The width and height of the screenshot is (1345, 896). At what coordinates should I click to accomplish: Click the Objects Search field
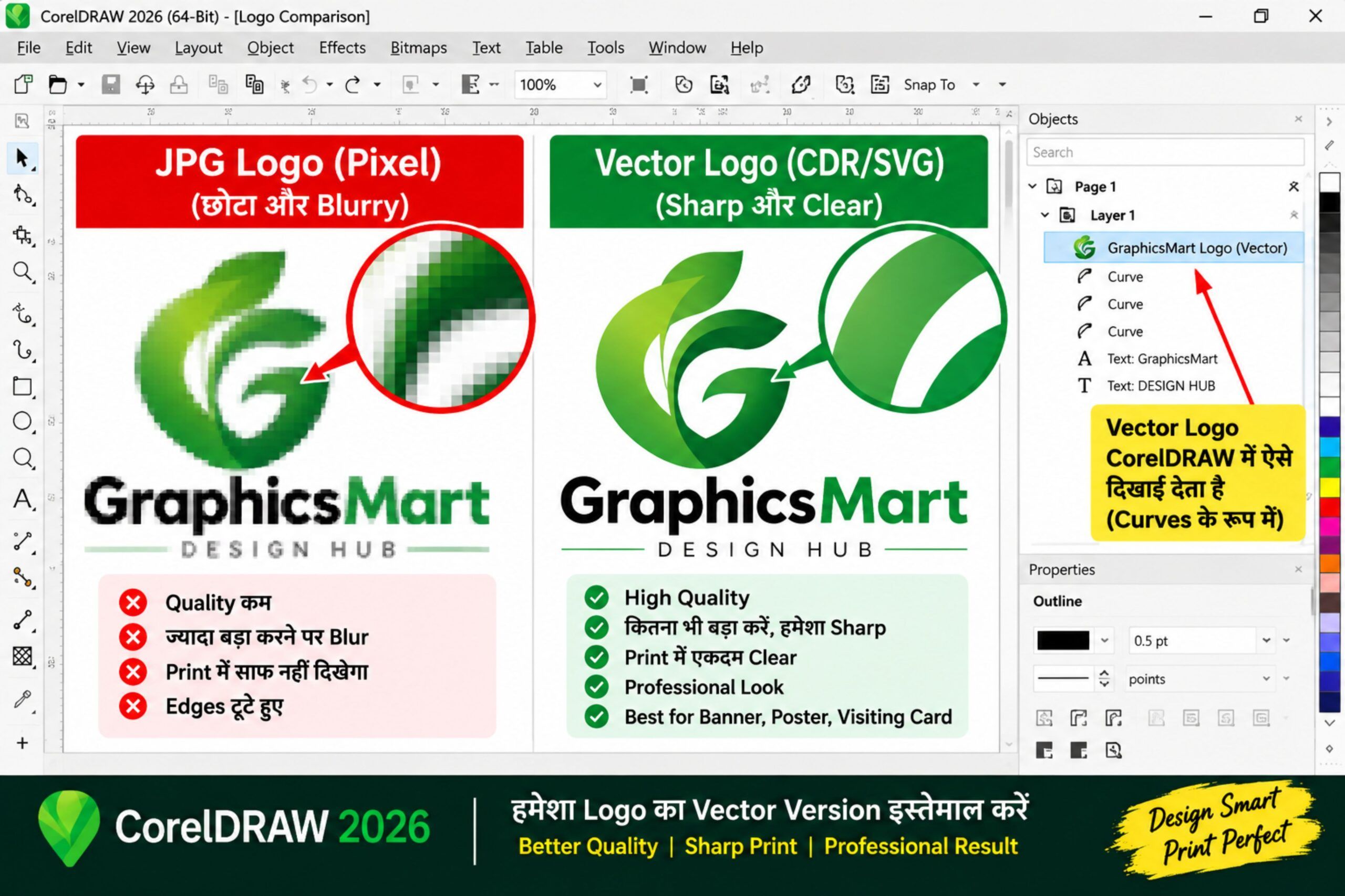(1165, 152)
